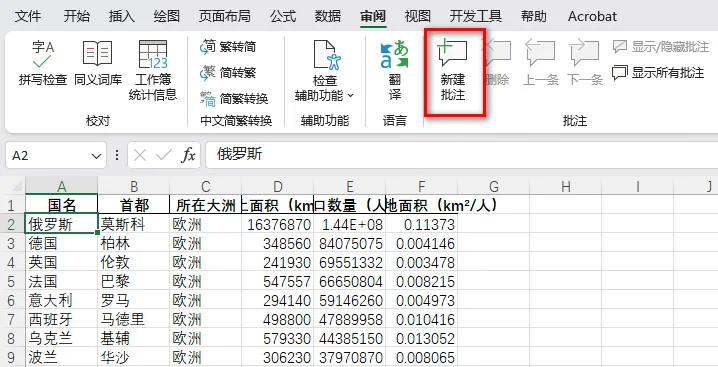This screenshot has width=718, height=367.
Task: Select cell containing 意大利
Action: click(61, 301)
